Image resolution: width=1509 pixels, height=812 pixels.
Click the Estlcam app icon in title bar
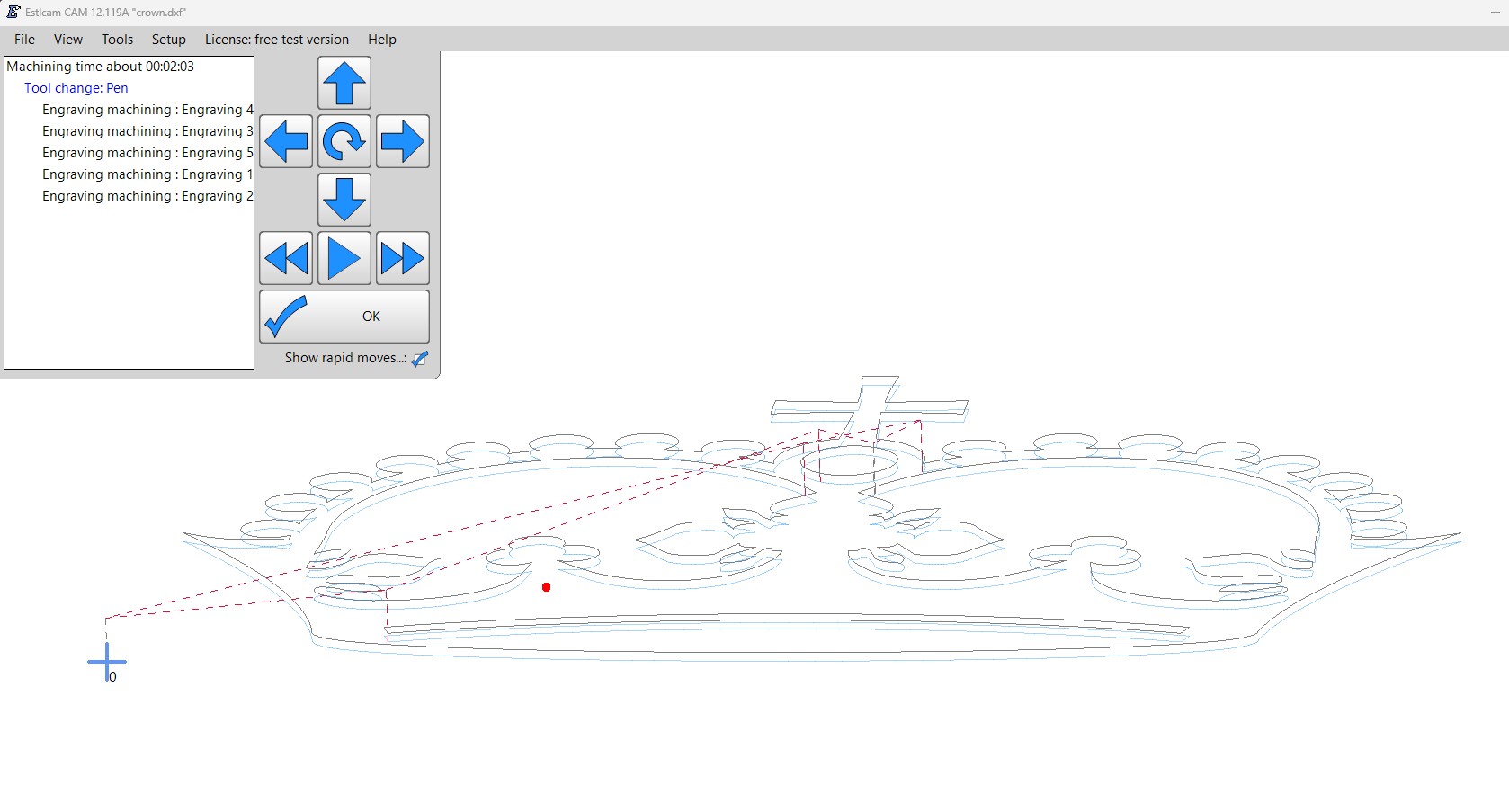tap(13, 12)
